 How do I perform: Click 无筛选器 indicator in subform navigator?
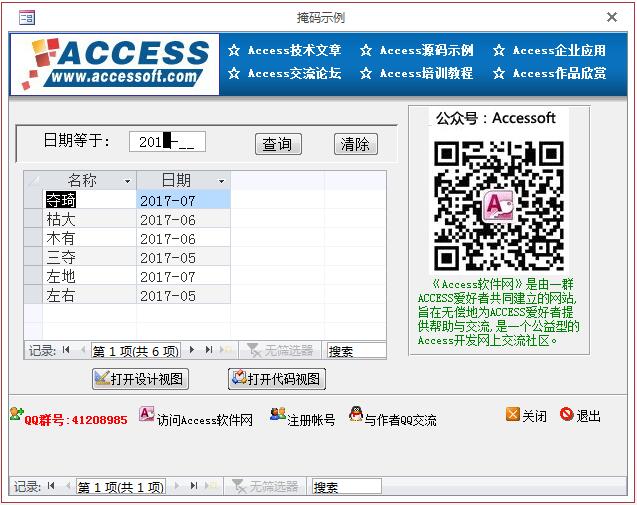[280, 350]
